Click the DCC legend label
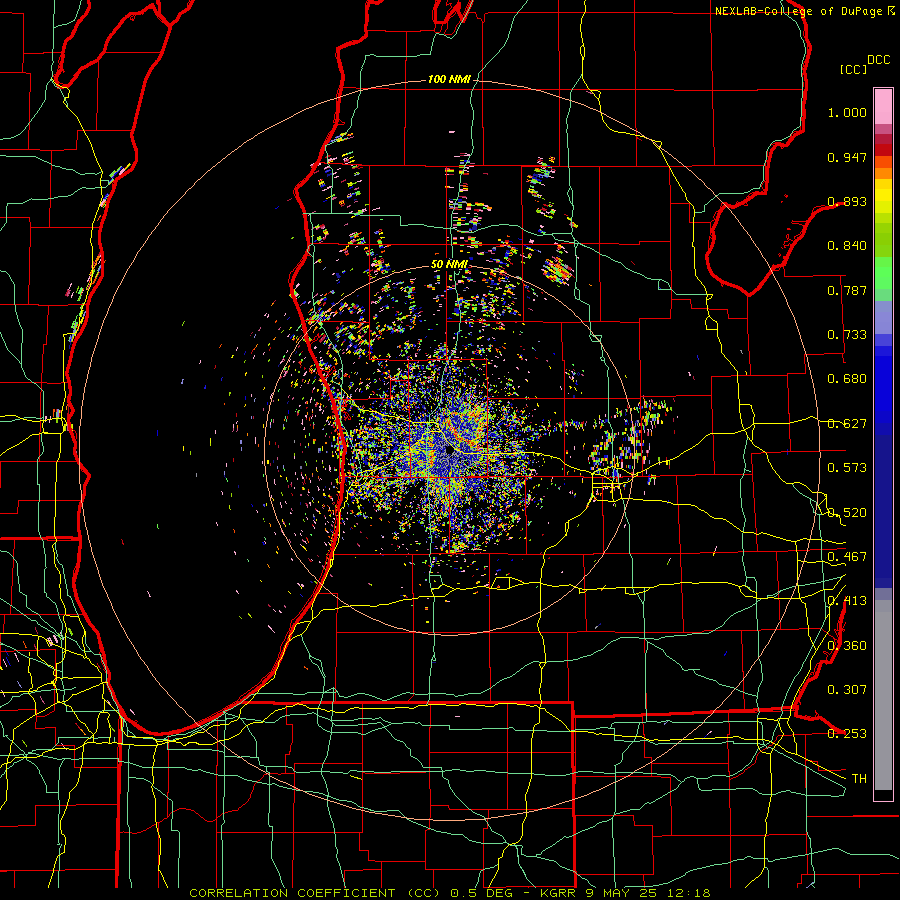Screen dimensions: 900x900 point(879,60)
